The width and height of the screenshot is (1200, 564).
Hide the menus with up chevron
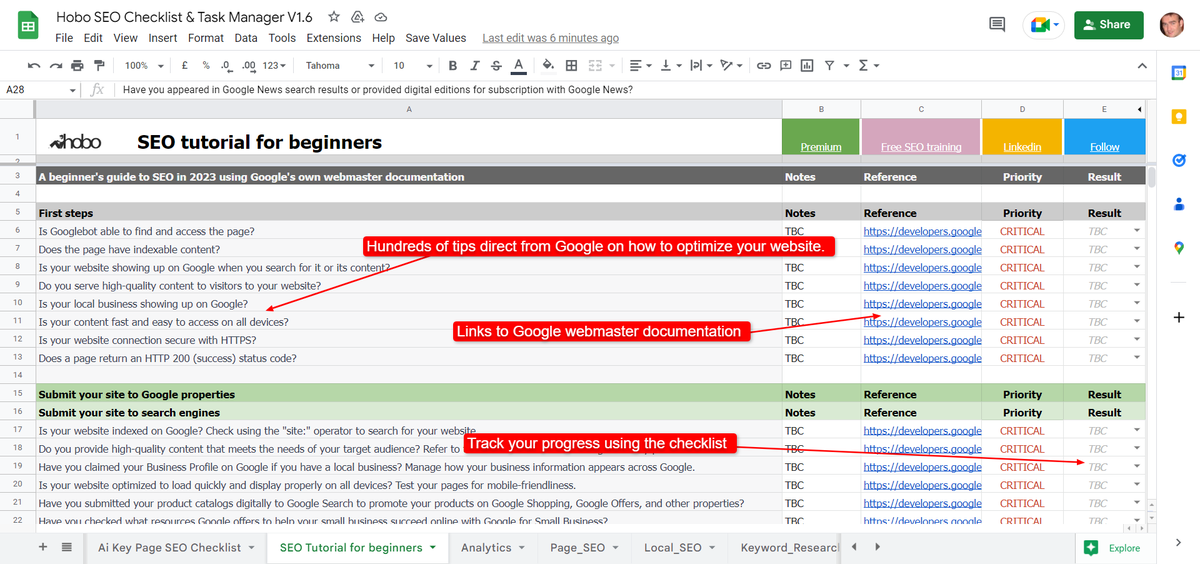coord(1143,66)
